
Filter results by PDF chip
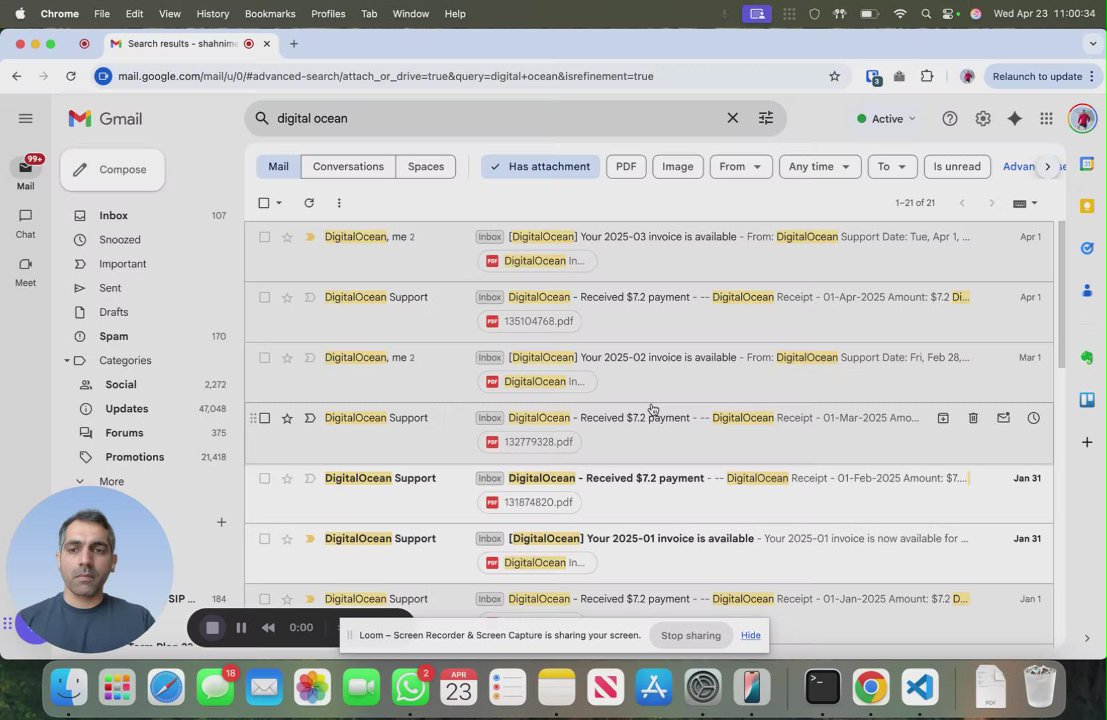[626, 167]
